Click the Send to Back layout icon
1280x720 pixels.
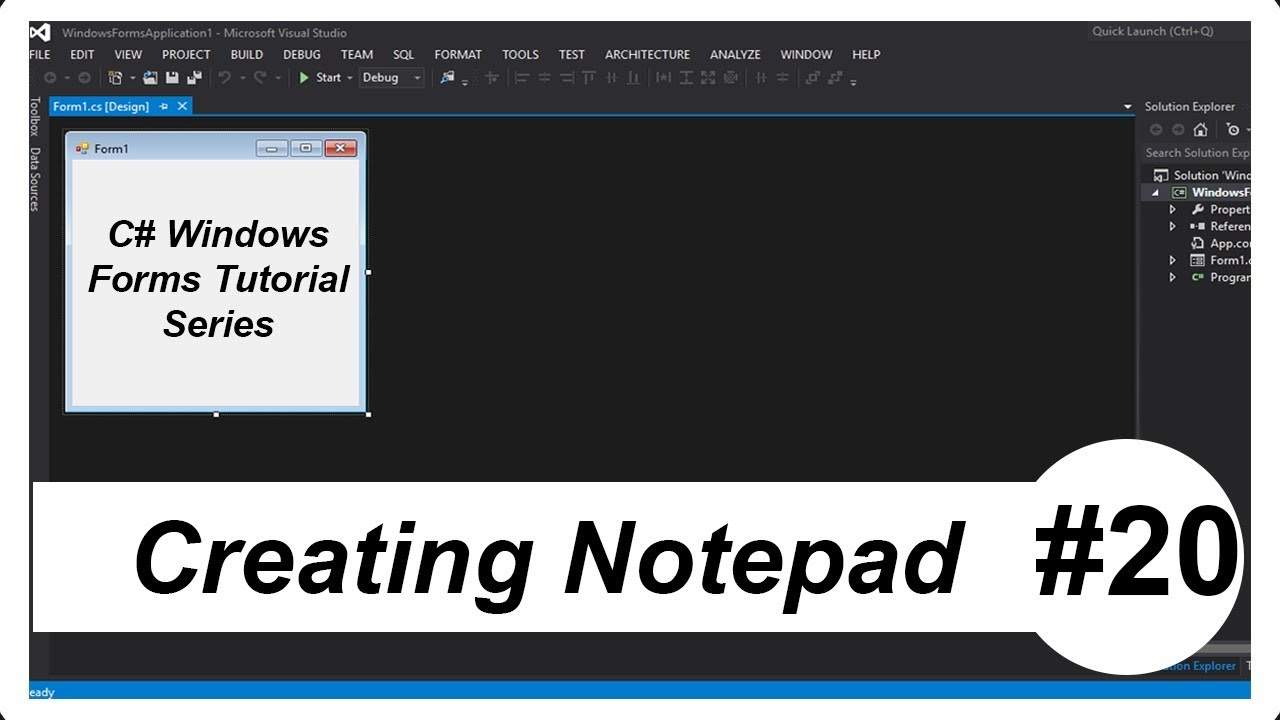(x=835, y=77)
